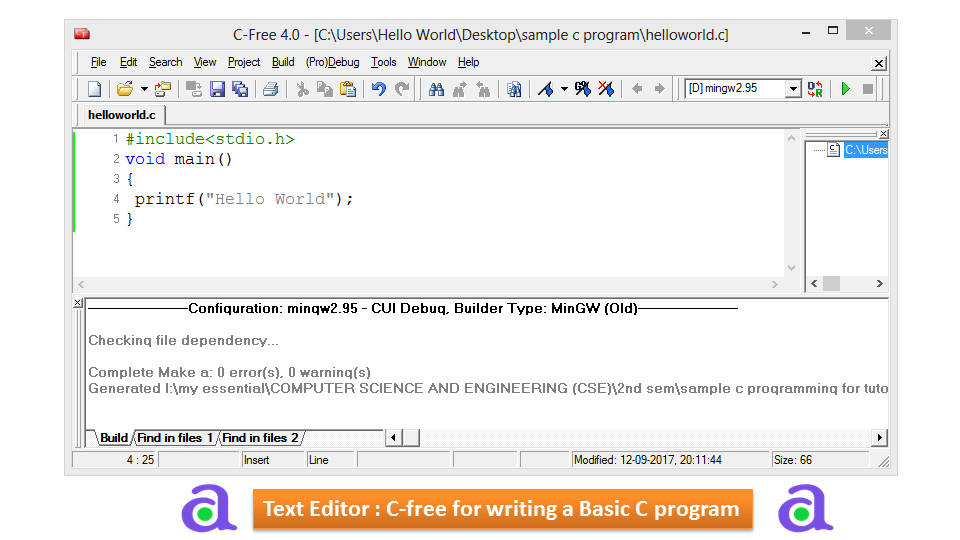Open the Window menu
Image resolution: width=960 pixels, height=540 pixels.
pyautogui.click(x=427, y=62)
